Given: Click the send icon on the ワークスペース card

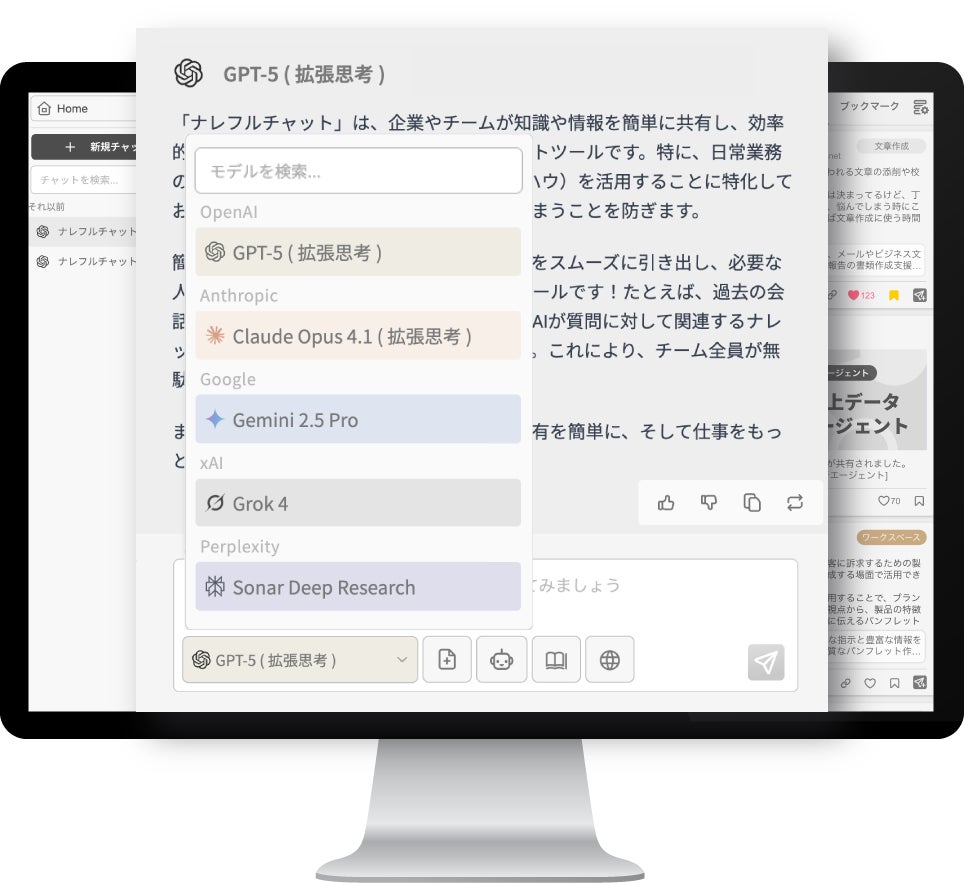Looking at the screenshot, I should click(920, 683).
